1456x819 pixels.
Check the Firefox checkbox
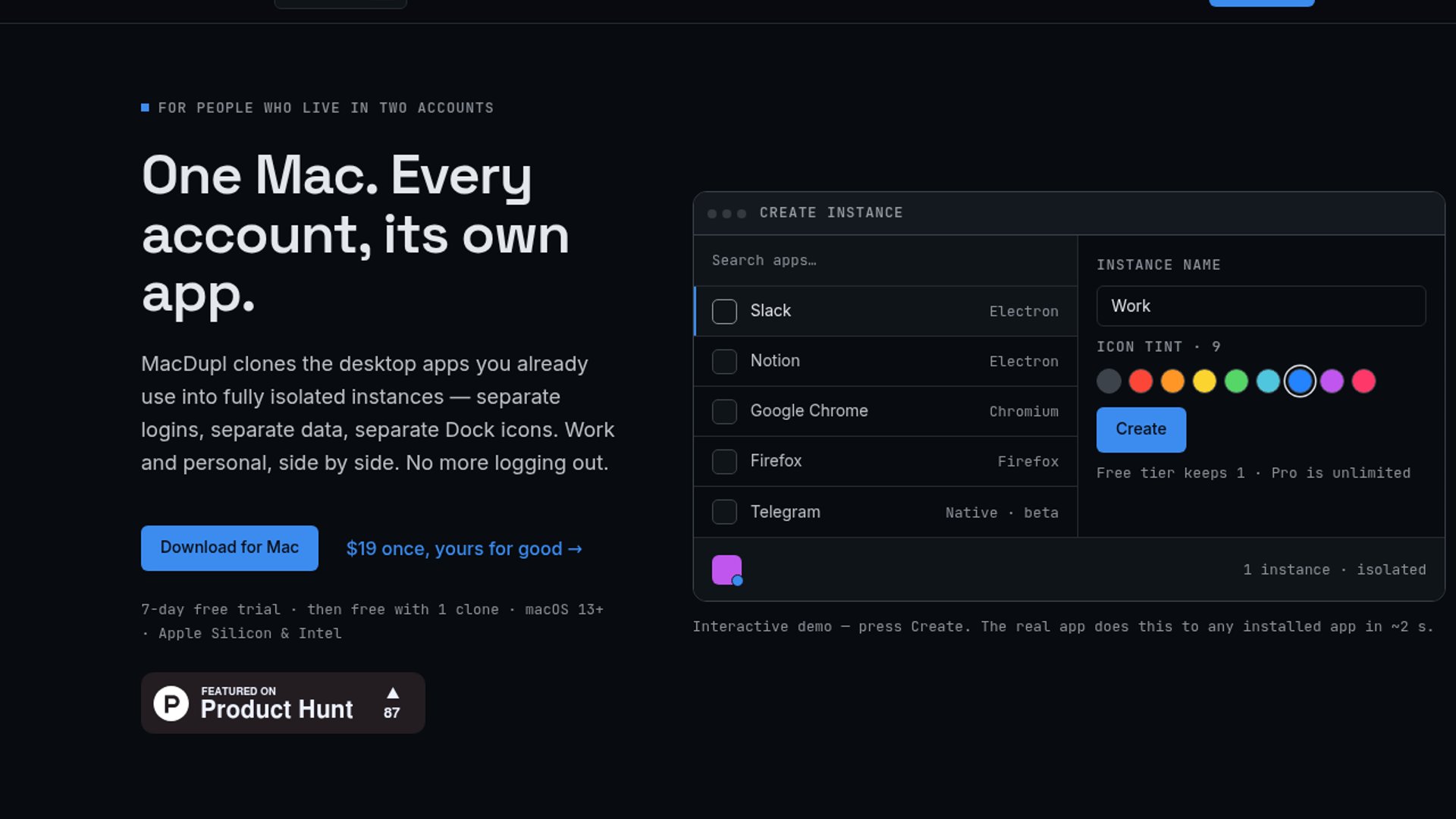coord(724,461)
